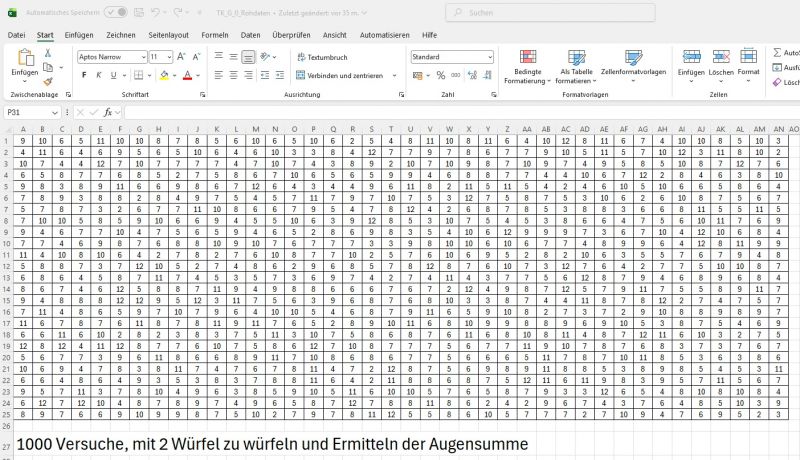
Task: Open the Datei menu
Action: pos(16,35)
